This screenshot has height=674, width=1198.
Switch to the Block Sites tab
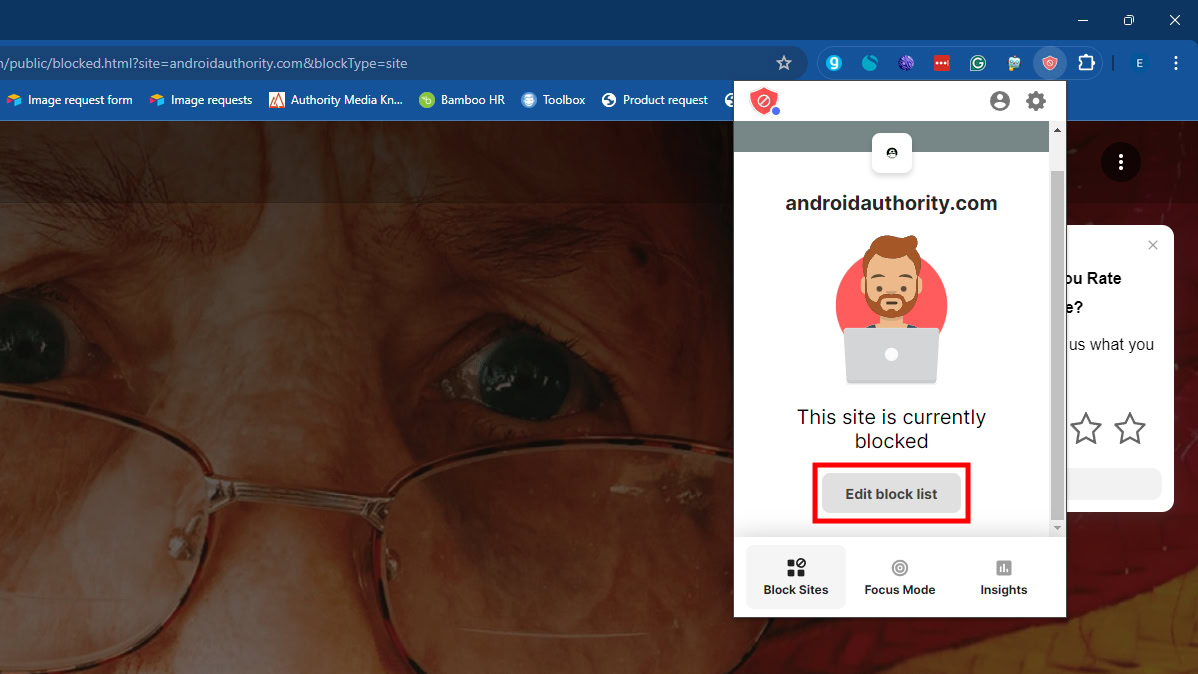pos(795,577)
